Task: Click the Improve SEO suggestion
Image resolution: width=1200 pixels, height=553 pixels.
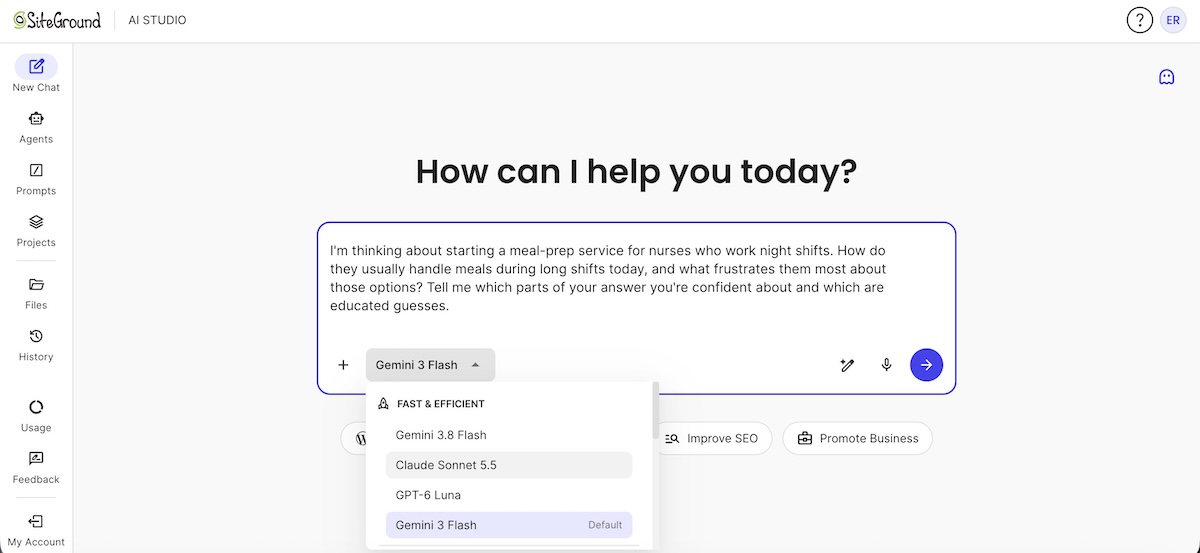Action: 712,438
